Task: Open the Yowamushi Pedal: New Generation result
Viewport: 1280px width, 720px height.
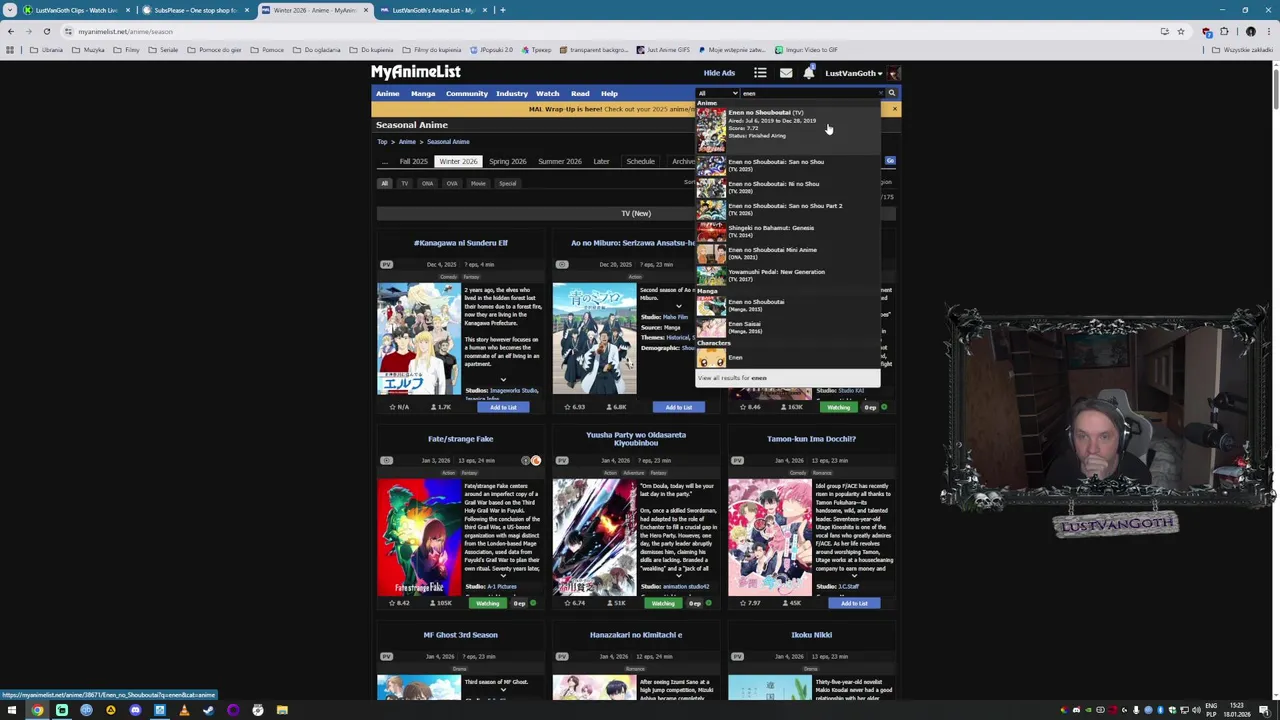Action: pyautogui.click(x=788, y=275)
